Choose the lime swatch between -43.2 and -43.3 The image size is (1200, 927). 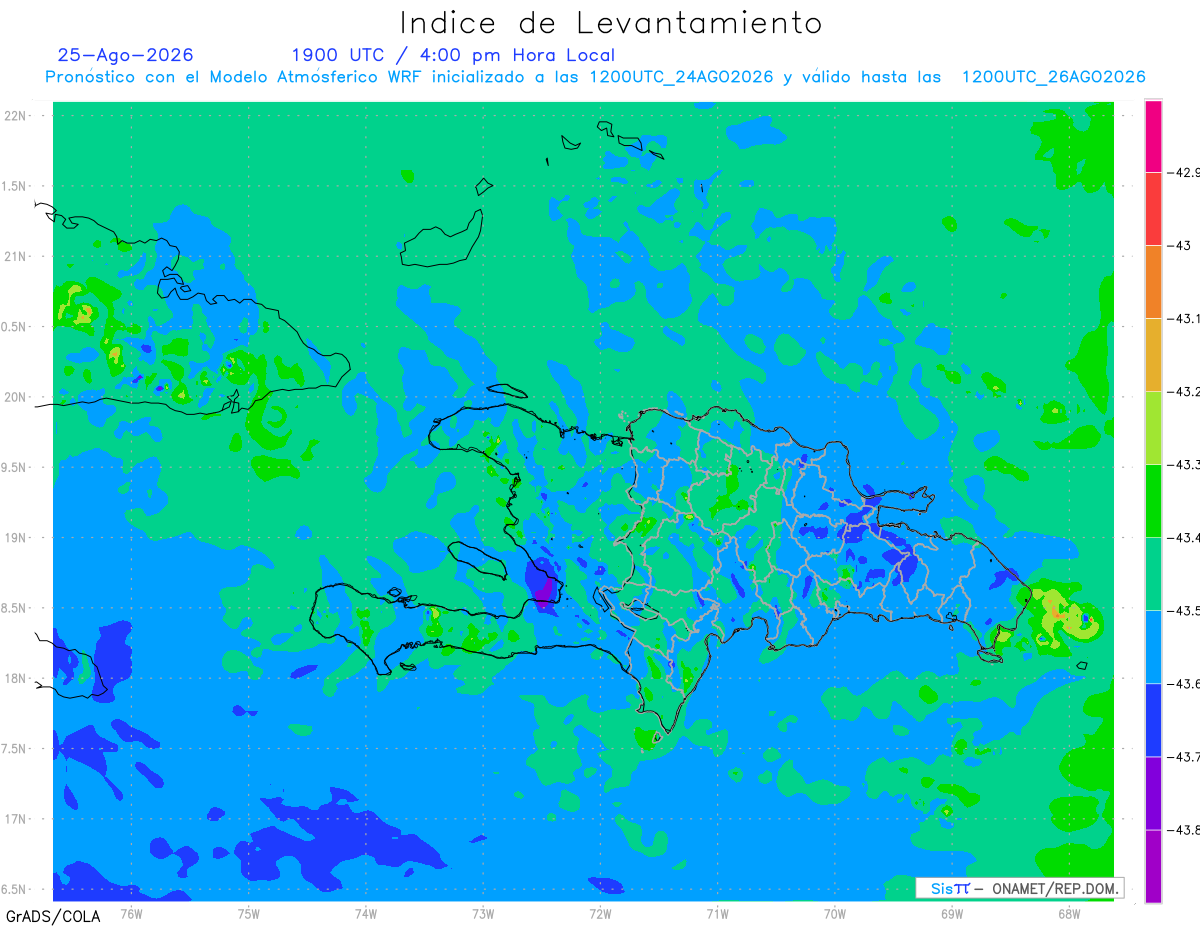tap(1153, 428)
